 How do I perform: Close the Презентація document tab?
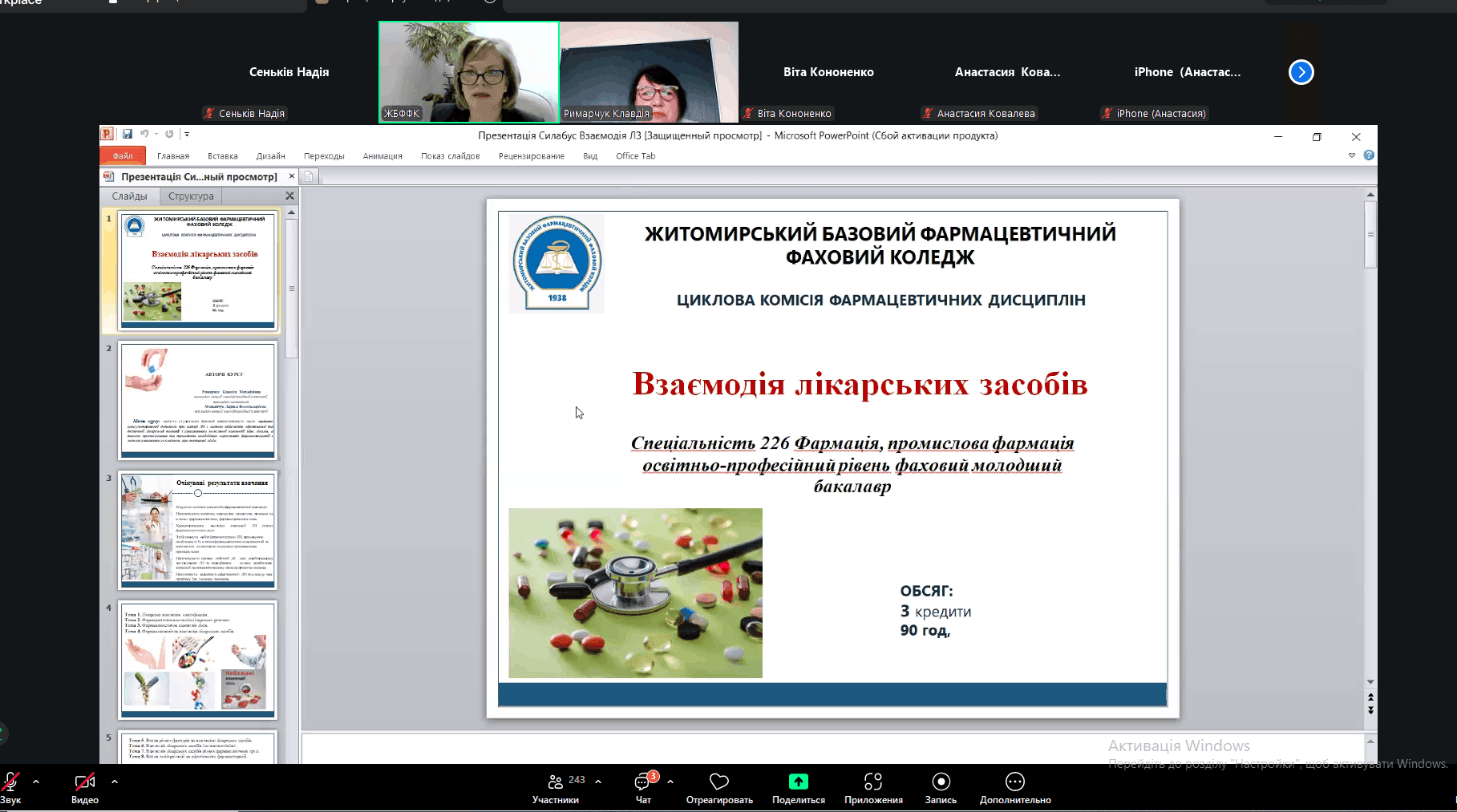[x=291, y=176]
